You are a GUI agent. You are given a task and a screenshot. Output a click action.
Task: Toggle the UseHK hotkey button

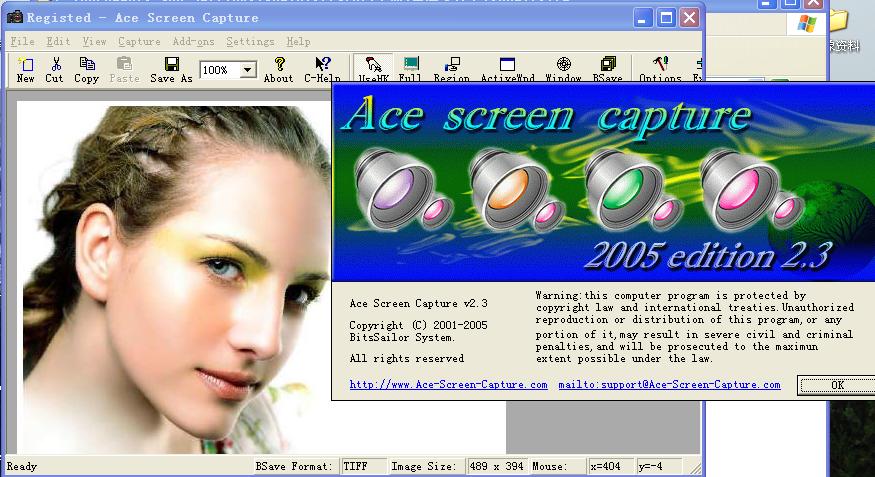(x=373, y=69)
